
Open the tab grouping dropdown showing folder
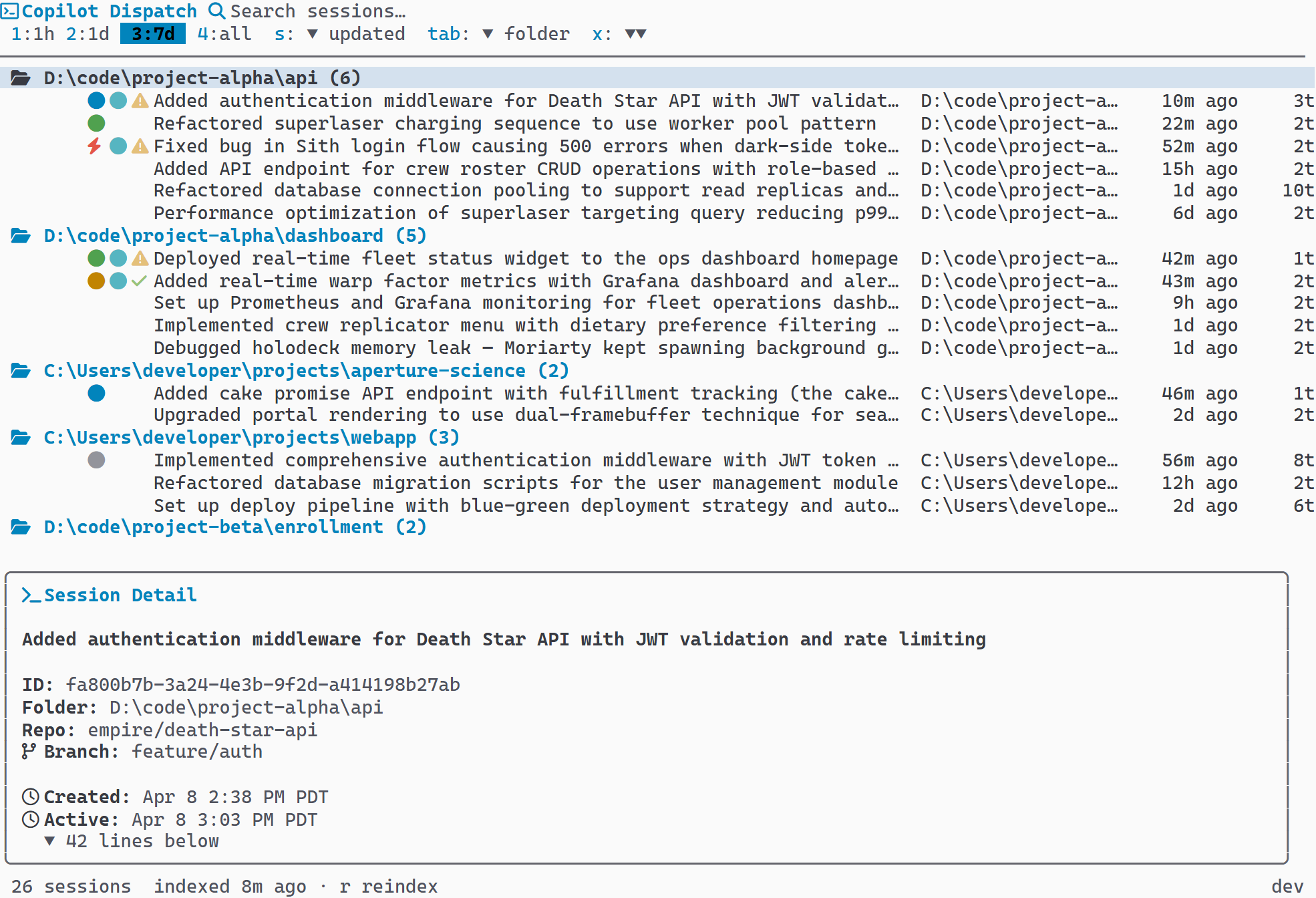point(498,34)
